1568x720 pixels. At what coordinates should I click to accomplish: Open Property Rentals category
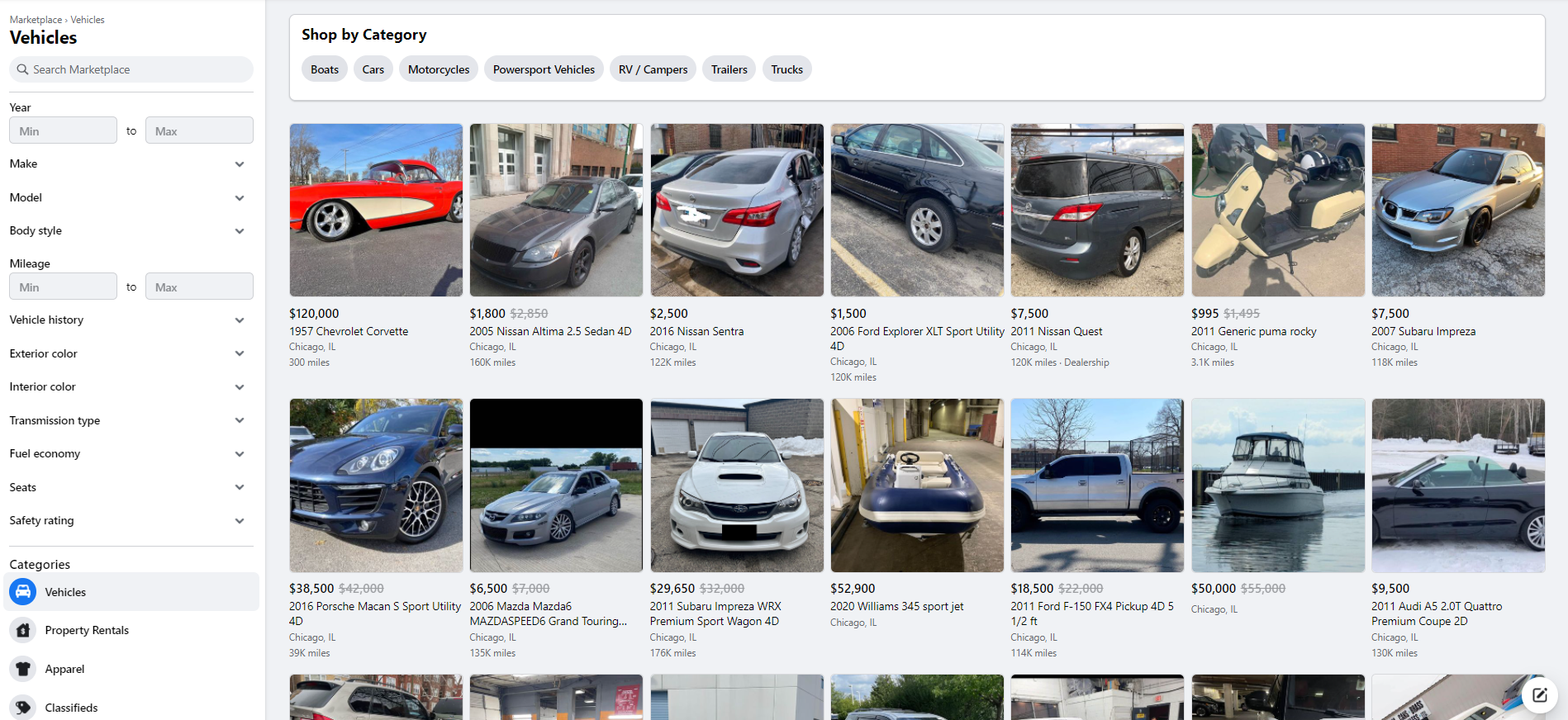[x=131, y=630]
